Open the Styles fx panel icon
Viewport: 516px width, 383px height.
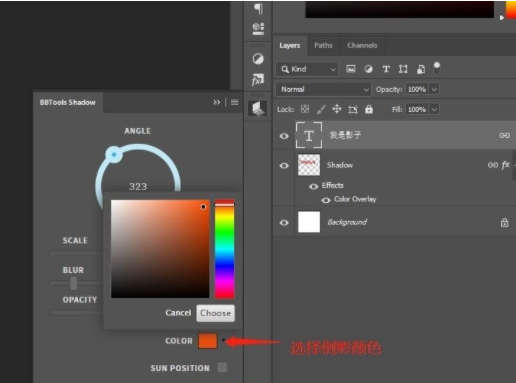[258, 80]
